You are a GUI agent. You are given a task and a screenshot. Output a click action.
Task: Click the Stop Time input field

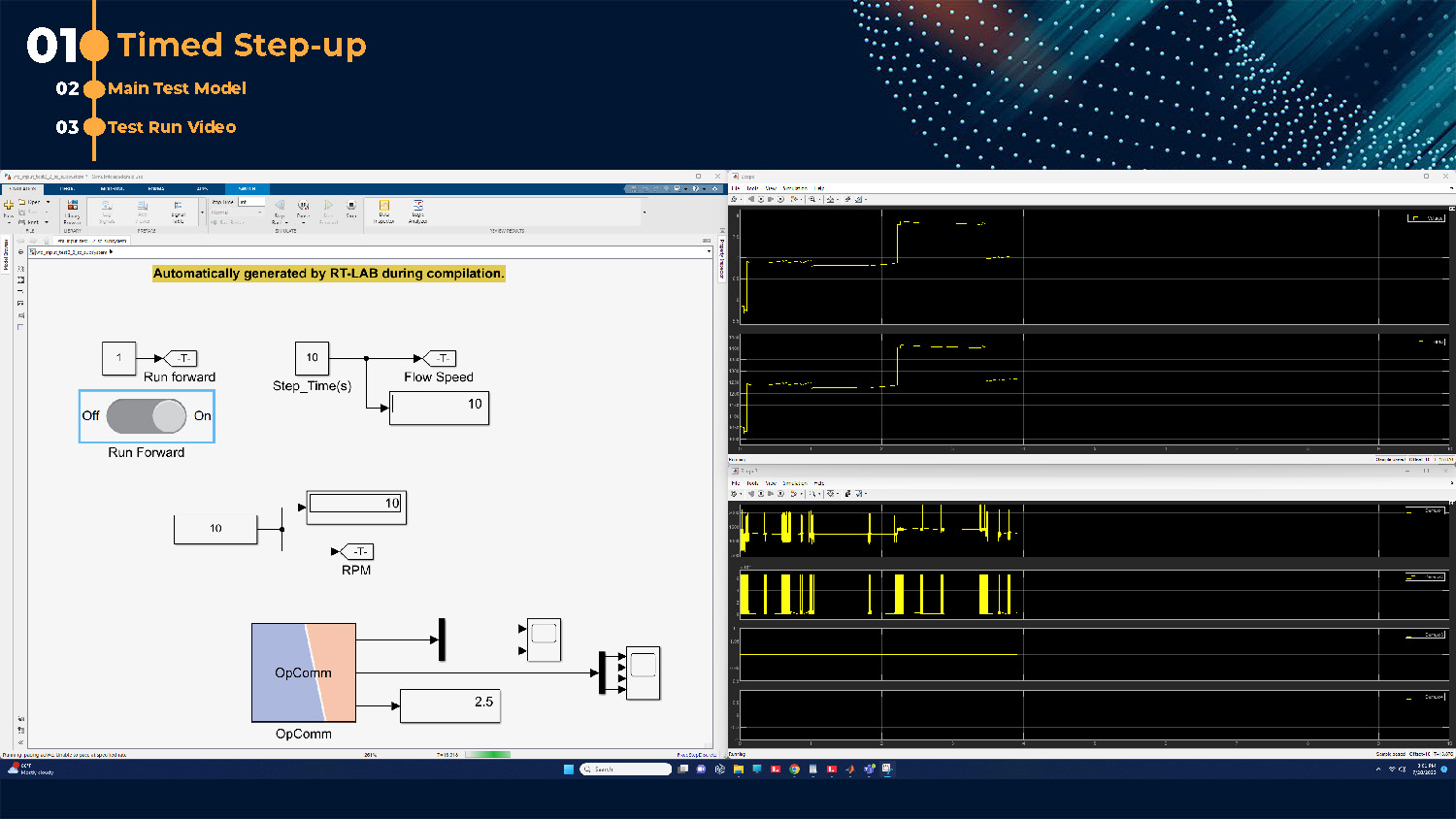pyautogui.click(x=250, y=202)
